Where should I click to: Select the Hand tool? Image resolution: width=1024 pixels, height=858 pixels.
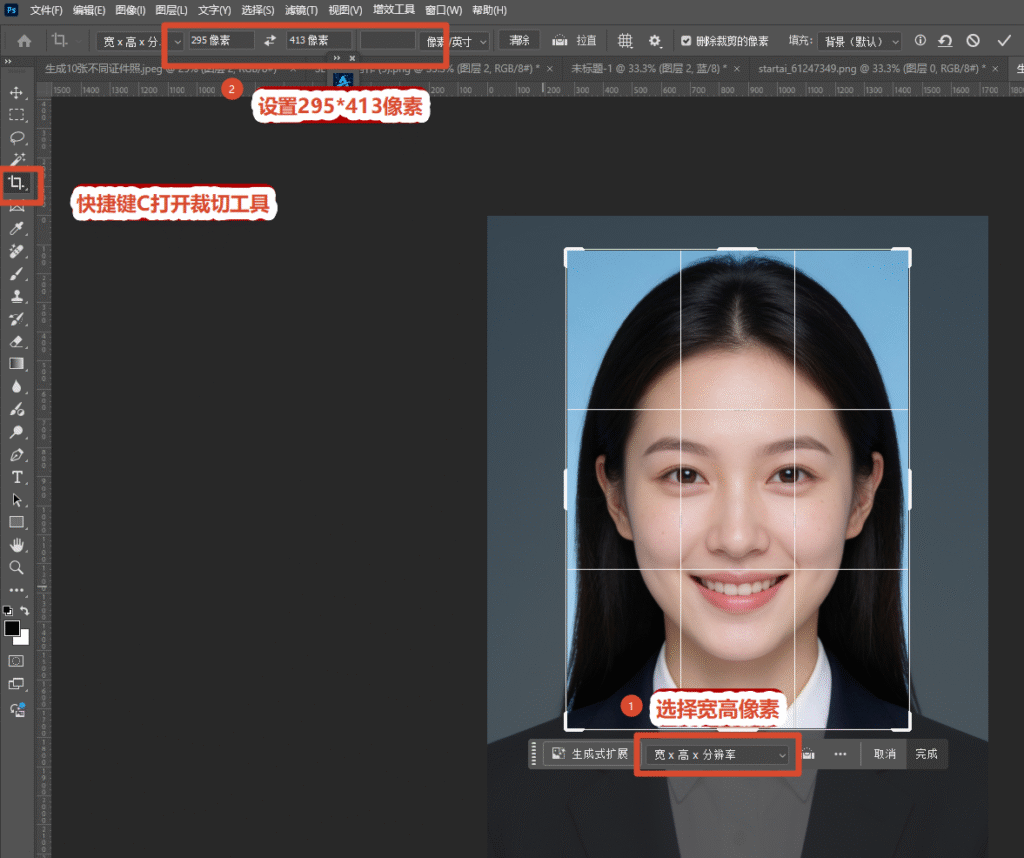[x=16, y=545]
